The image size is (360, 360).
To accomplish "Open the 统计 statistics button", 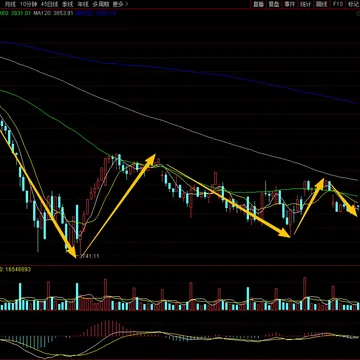I will point(305,4).
